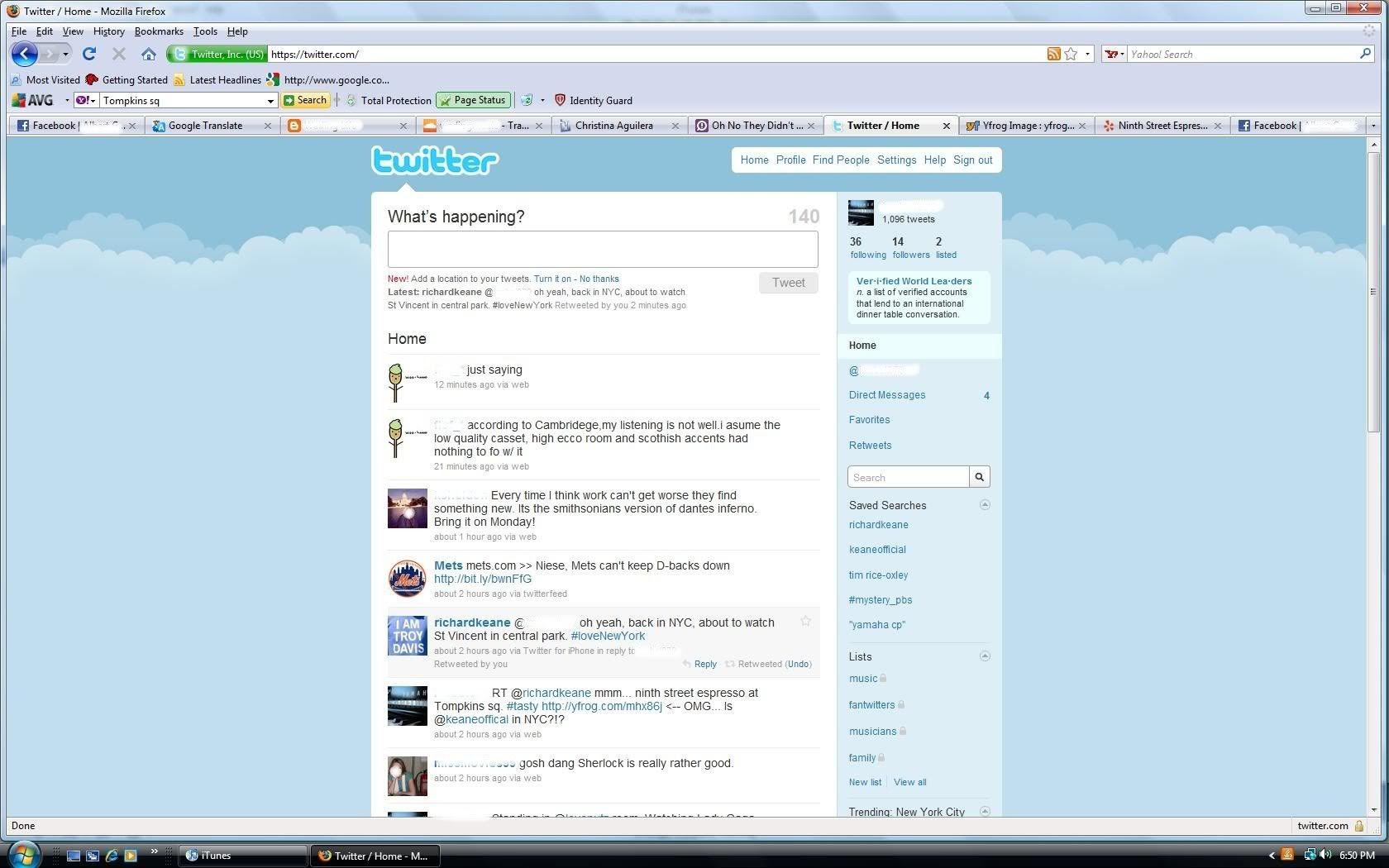The width and height of the screenshot is (1389, 868).
Task: Click Switch Between Windows quick launch icon
Action: pyautogui.click(x=93, y=856)
